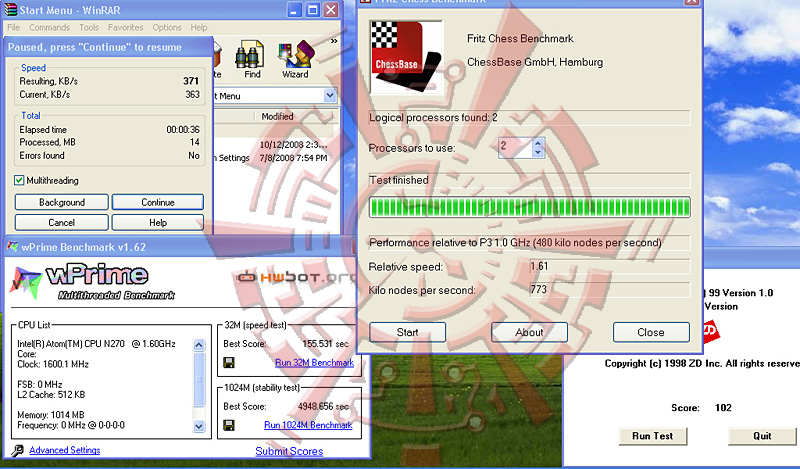Click the Score value 102
This screenshot has height=469, width=800.
[x=723, y=408]
